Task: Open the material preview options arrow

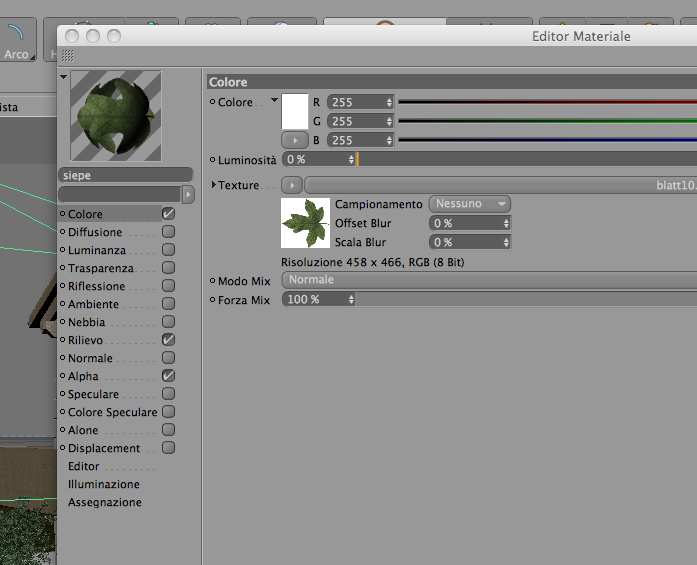Action: click(x=64, y=76)
